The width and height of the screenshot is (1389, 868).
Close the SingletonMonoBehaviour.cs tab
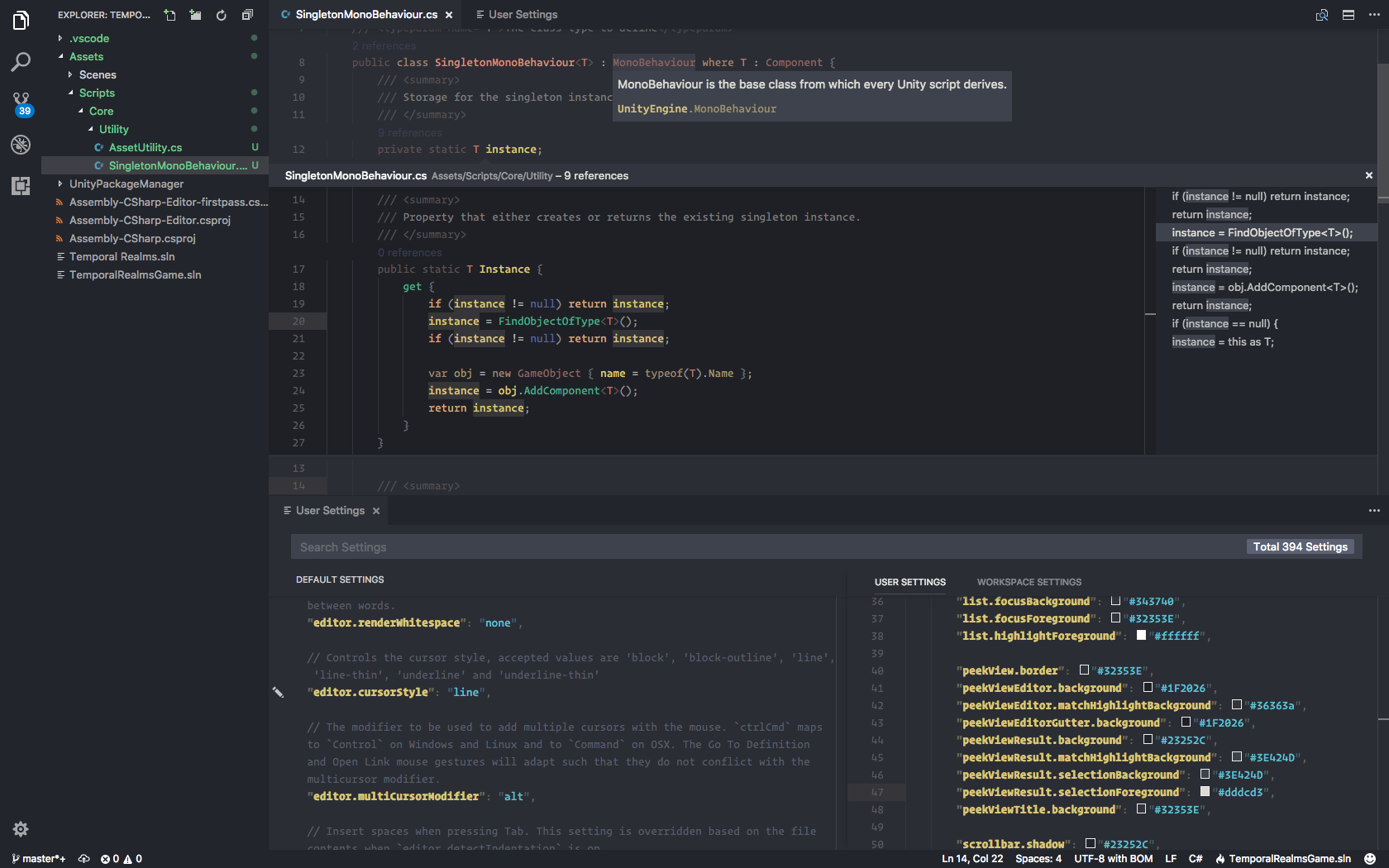click(449, 15)
